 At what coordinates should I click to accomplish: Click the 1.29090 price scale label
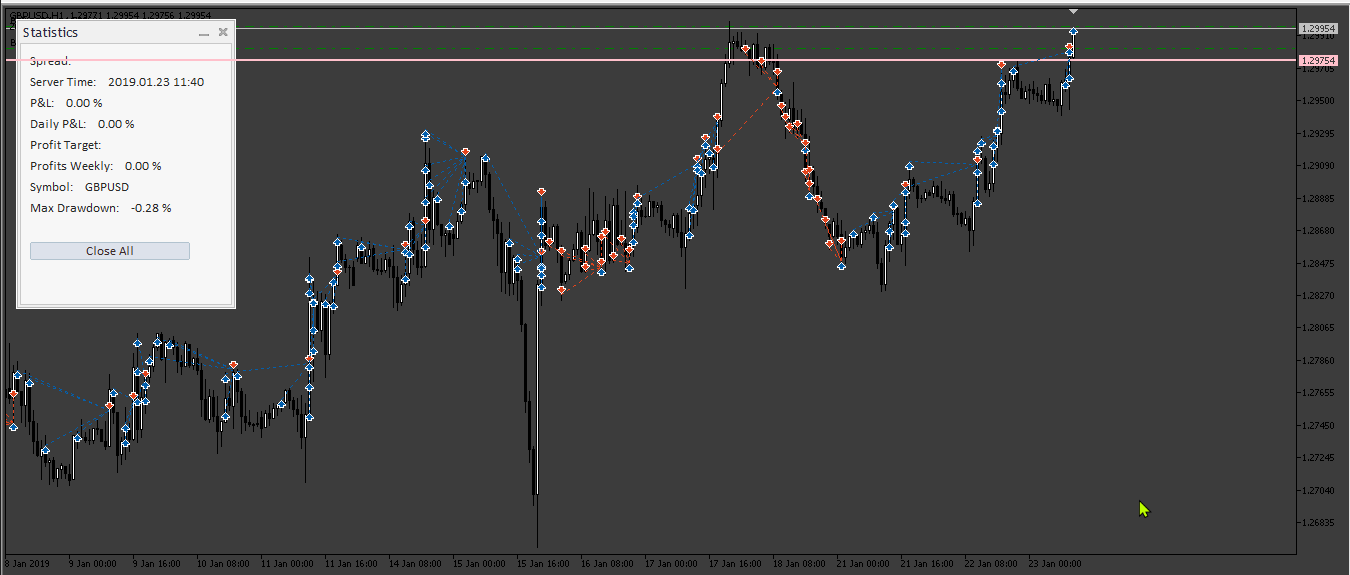coord(1319,166)
